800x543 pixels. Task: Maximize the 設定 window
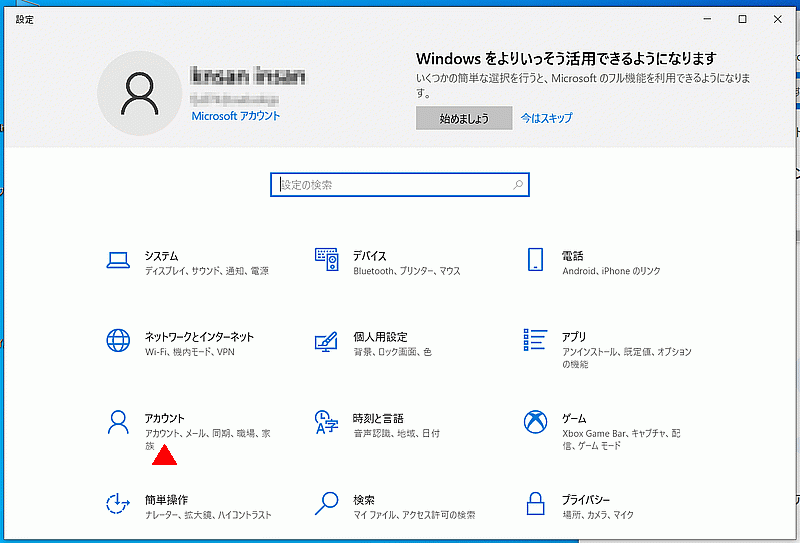742,19
